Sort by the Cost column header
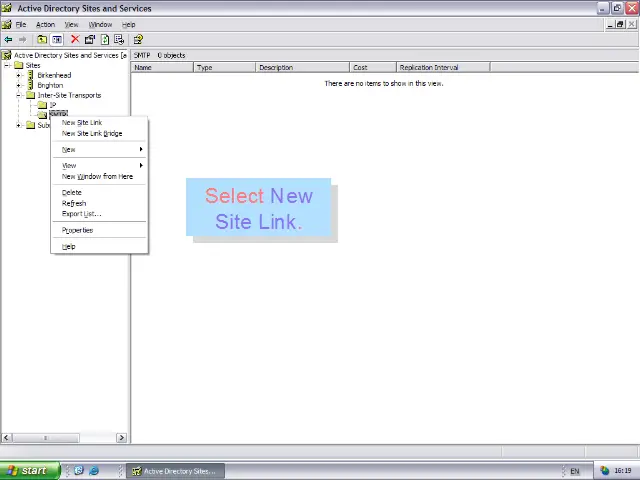 [x=373, y=67]
